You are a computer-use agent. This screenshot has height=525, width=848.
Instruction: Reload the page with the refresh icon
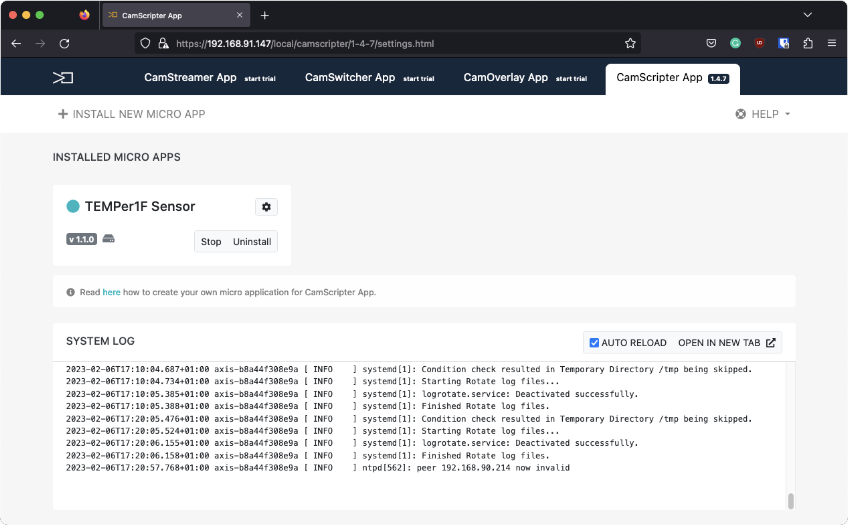coord(64,44)
